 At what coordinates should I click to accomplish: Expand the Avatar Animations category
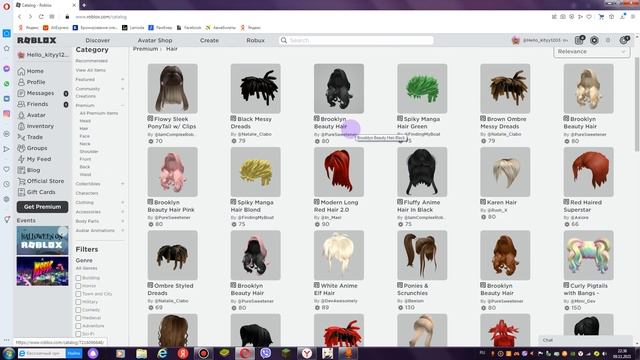122,231
